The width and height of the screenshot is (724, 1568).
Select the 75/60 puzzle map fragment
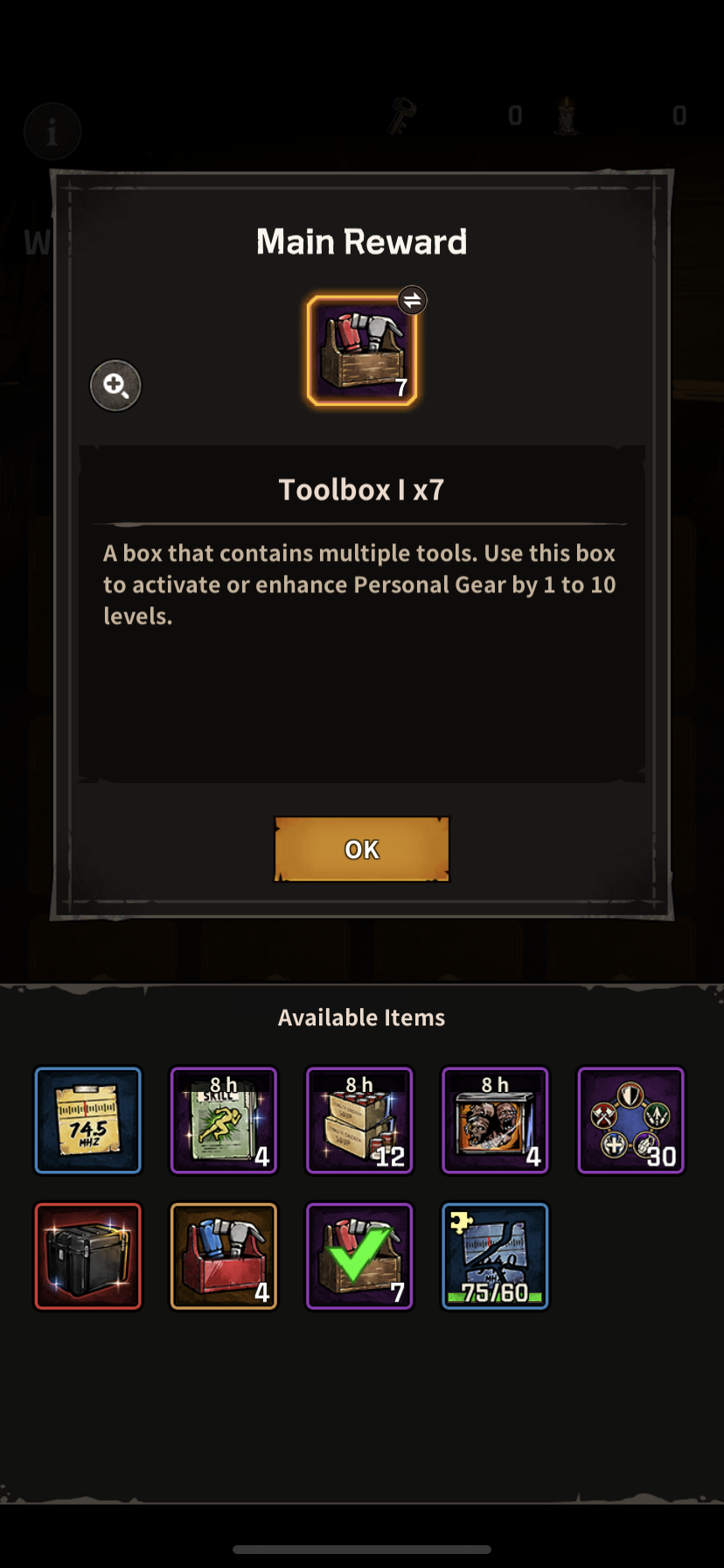(496, 1256)
